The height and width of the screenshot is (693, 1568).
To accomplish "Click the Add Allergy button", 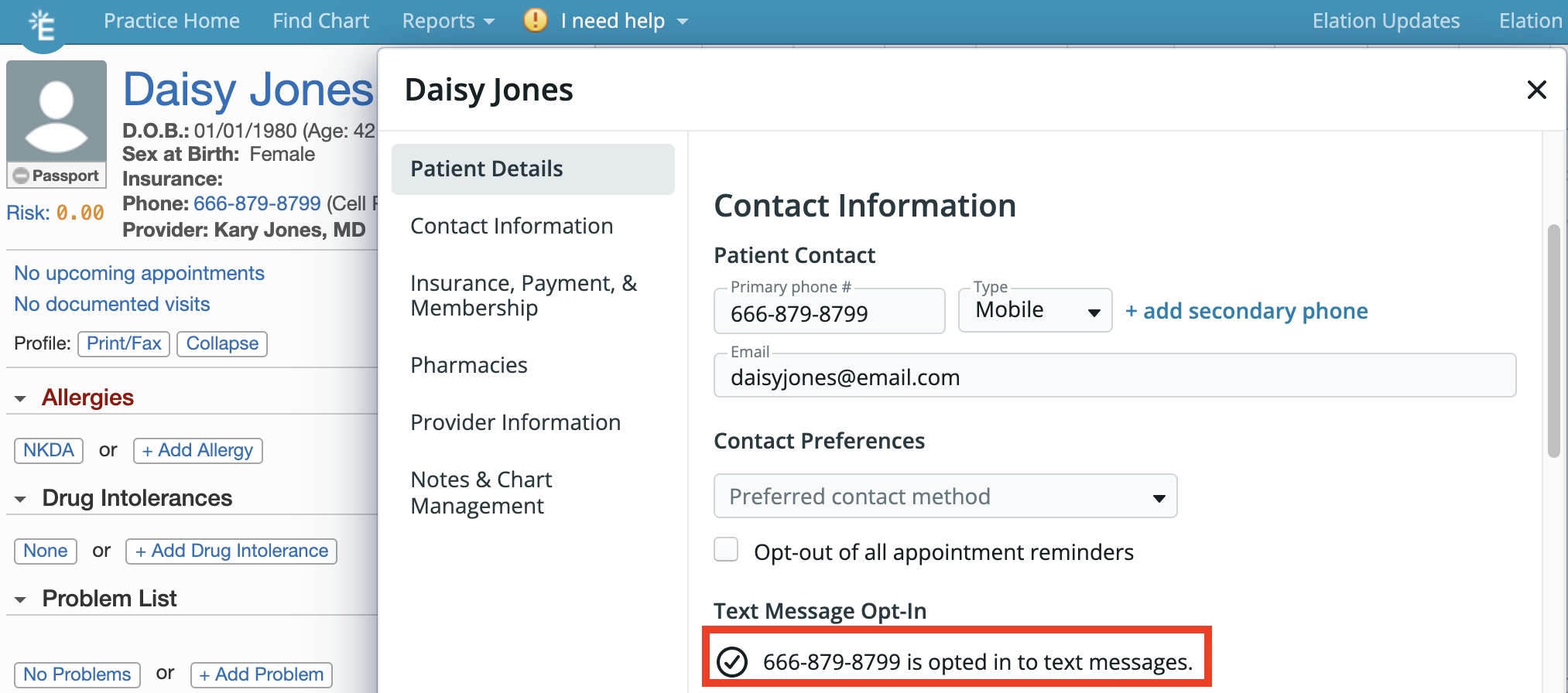I will [x=197, y=450].
